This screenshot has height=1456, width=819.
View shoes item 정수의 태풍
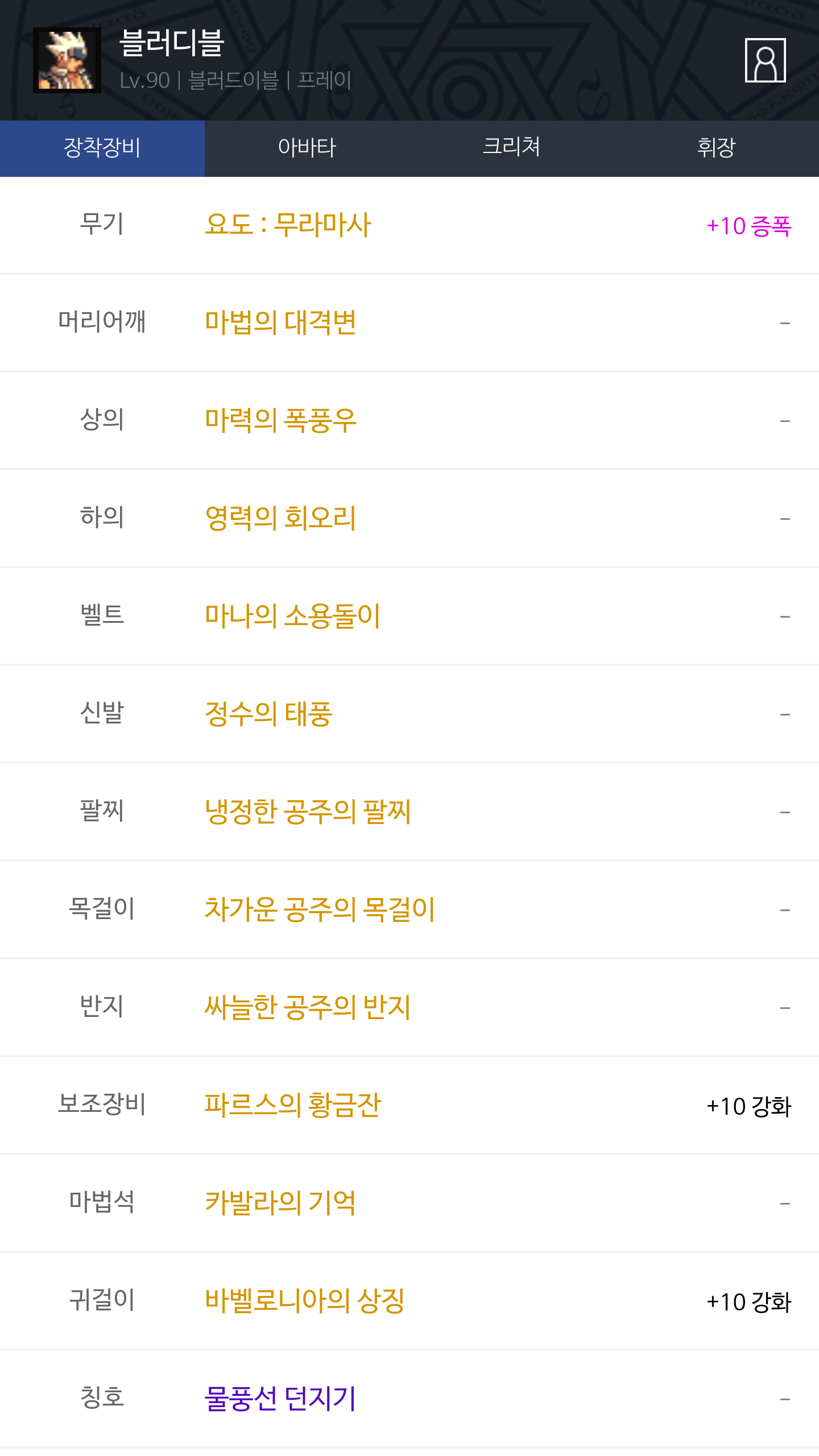[268, 714]
